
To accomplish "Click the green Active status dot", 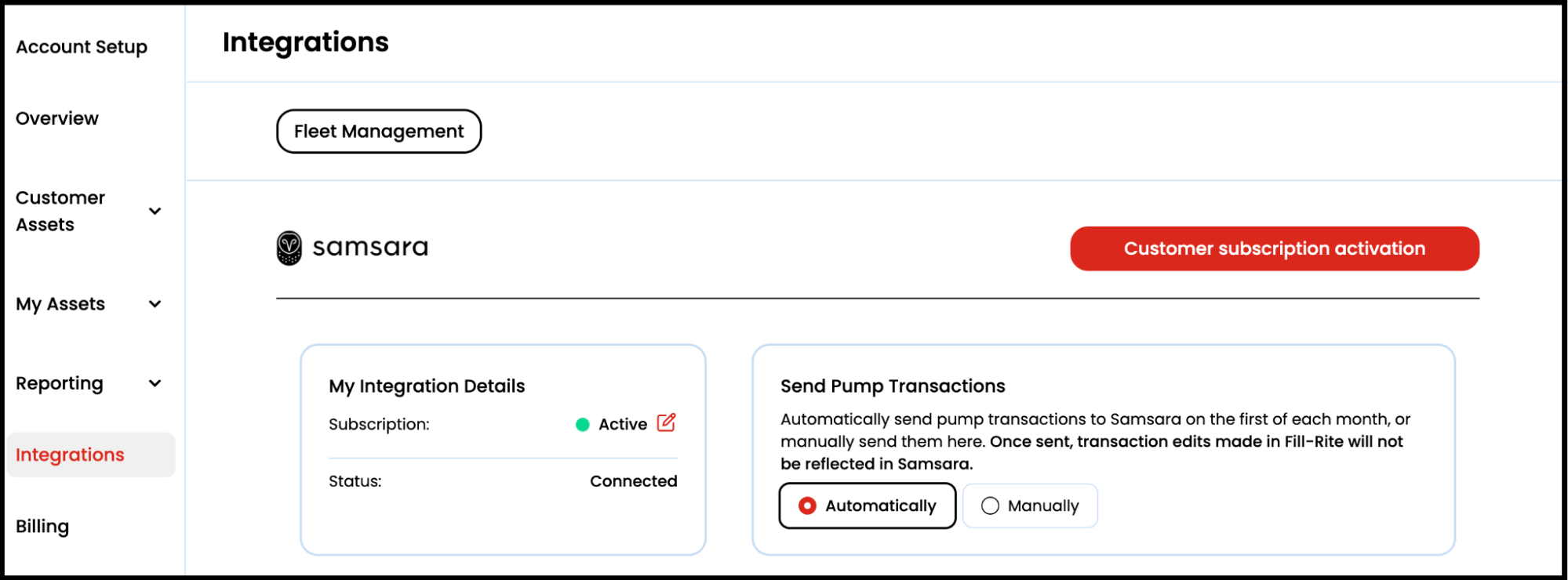I will (x=583, y=425).
